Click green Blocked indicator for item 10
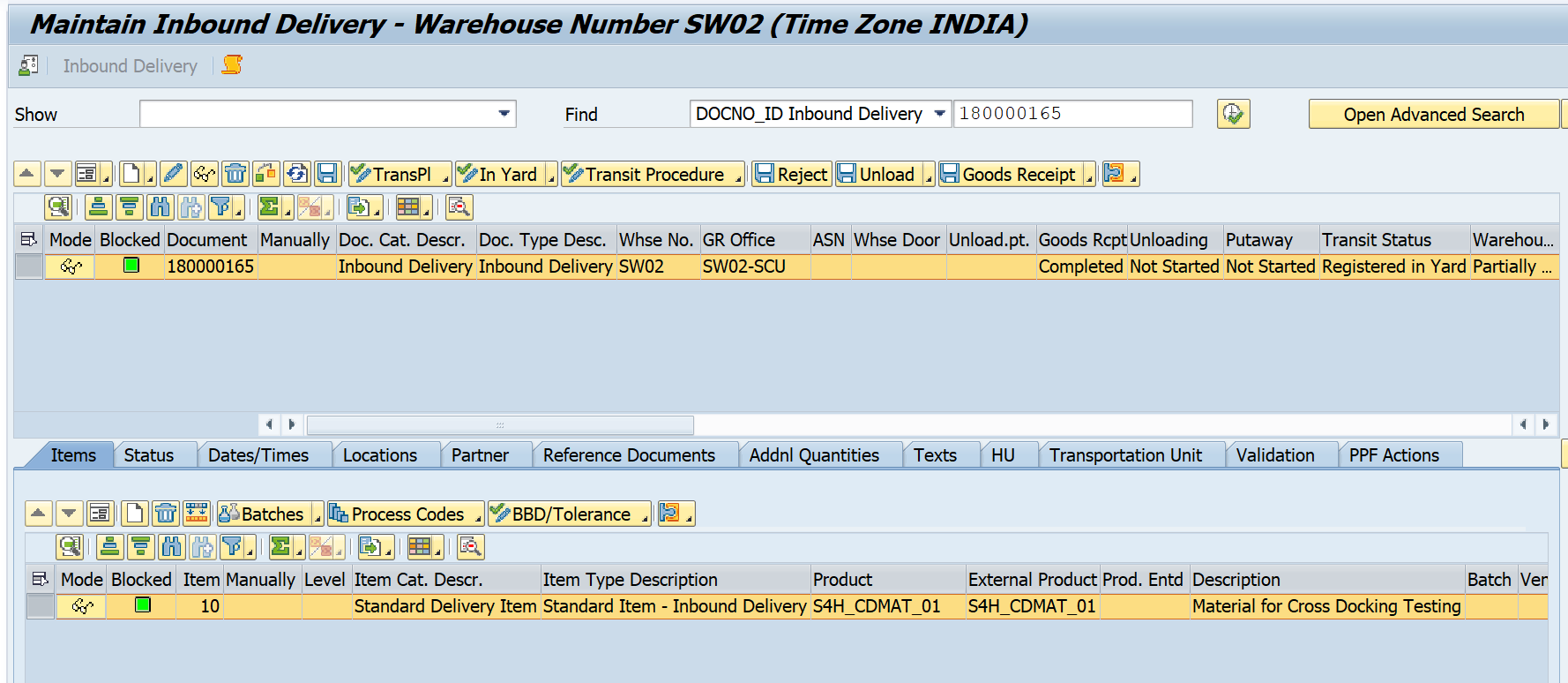The width and height of the screenshot is (1568, 683). coord(143,604)
